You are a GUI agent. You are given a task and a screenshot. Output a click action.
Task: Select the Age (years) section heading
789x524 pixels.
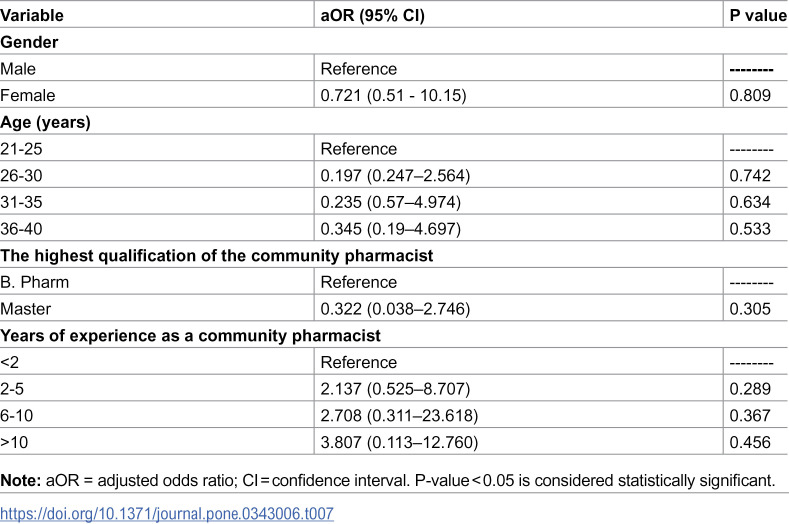tap(45, 122)
